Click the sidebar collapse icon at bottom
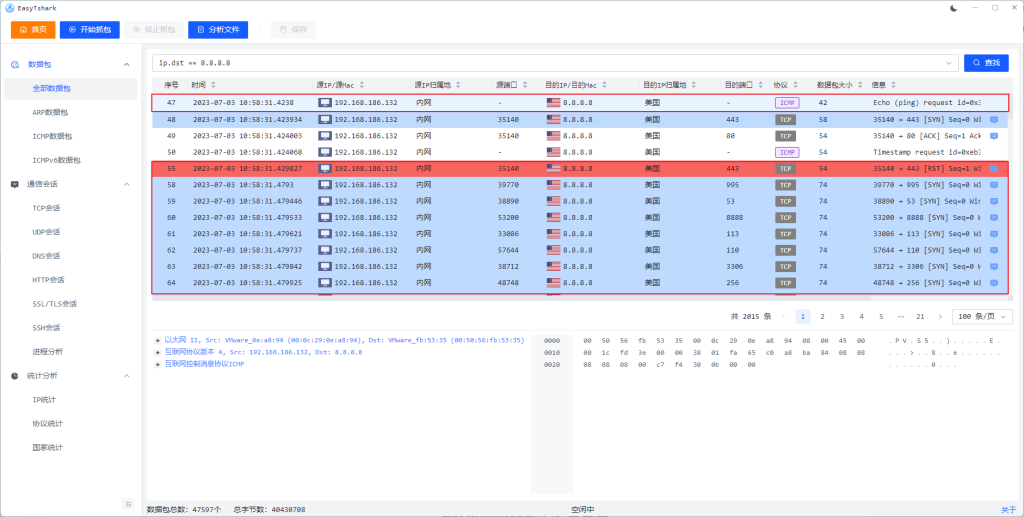The width and height of the screenshot is (1024, 517). [x=127, y=503]
